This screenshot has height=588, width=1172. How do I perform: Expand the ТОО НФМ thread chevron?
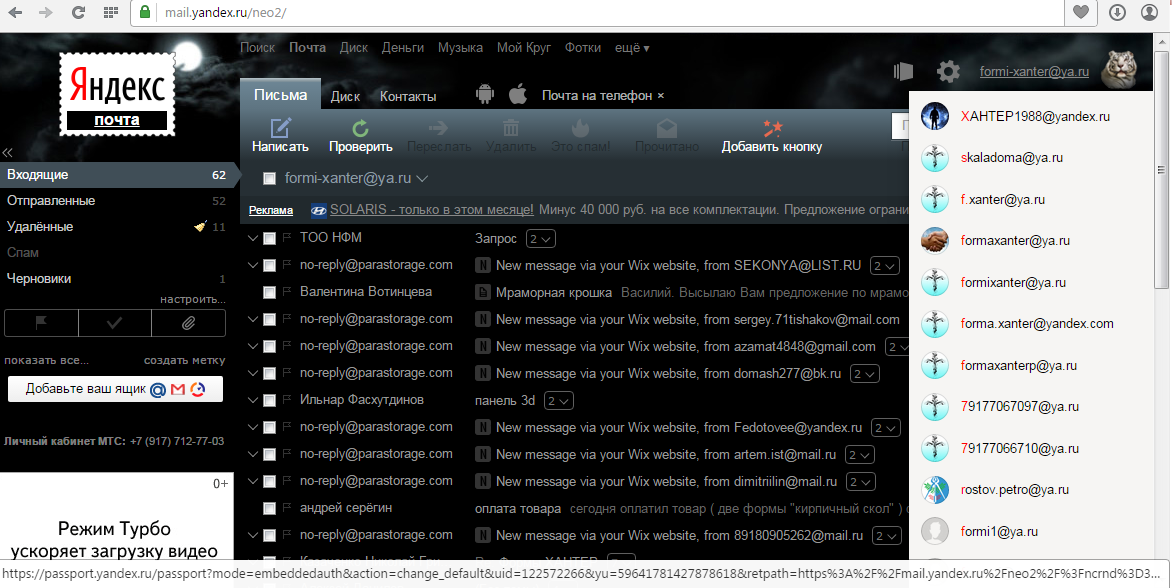(x=252, y=238)
